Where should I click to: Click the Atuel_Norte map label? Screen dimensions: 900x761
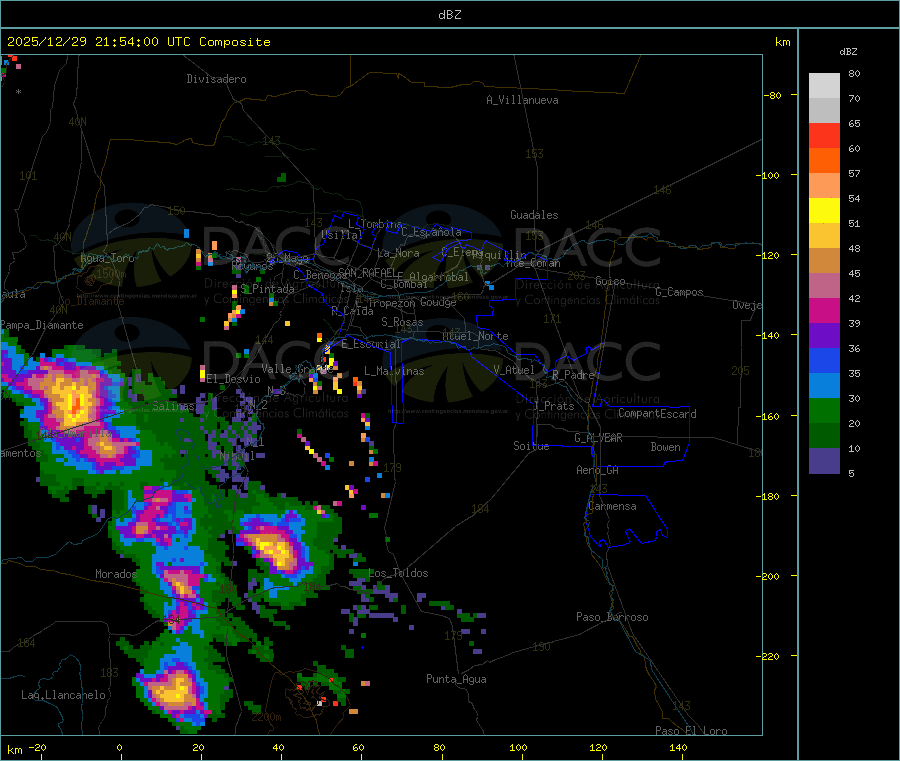[x=475, y=336]
